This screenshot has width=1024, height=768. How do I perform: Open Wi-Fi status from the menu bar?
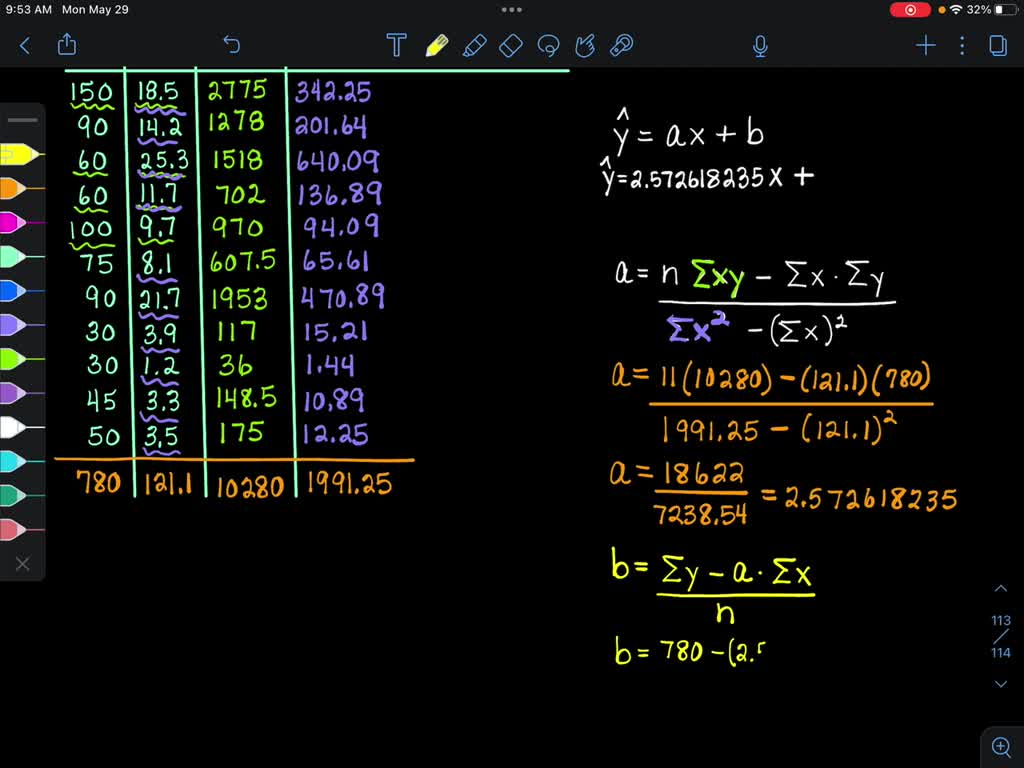pyautogui.click(x=957, y=9)
